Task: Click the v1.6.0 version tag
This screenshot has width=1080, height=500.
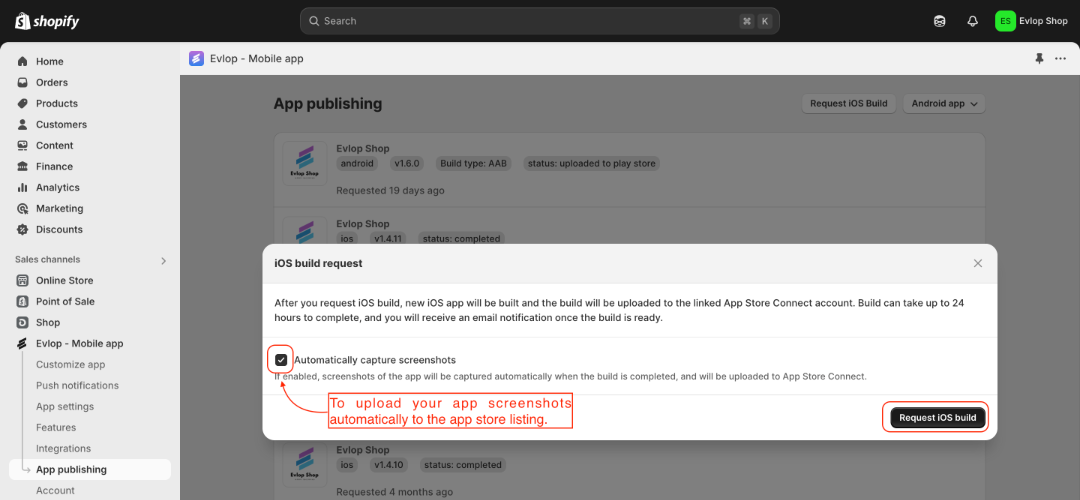Action: click(x=406, y=164)
